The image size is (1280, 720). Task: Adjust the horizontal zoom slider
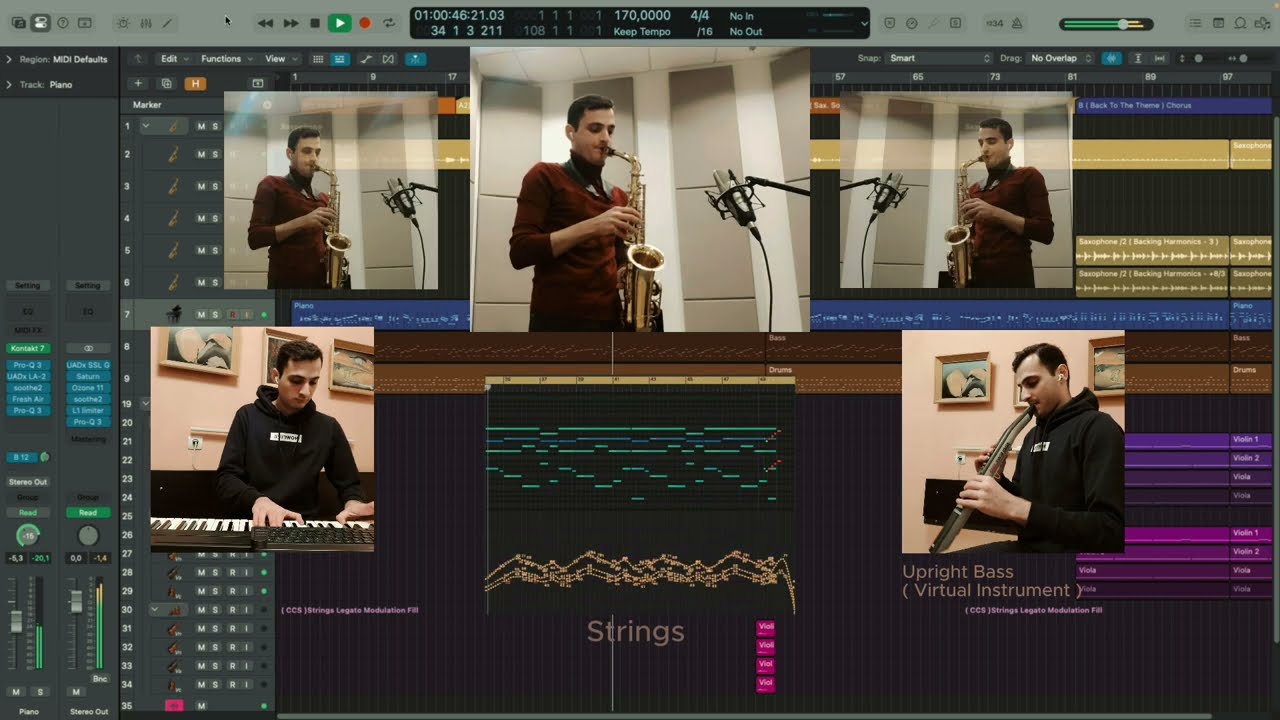coord(1243,58)
